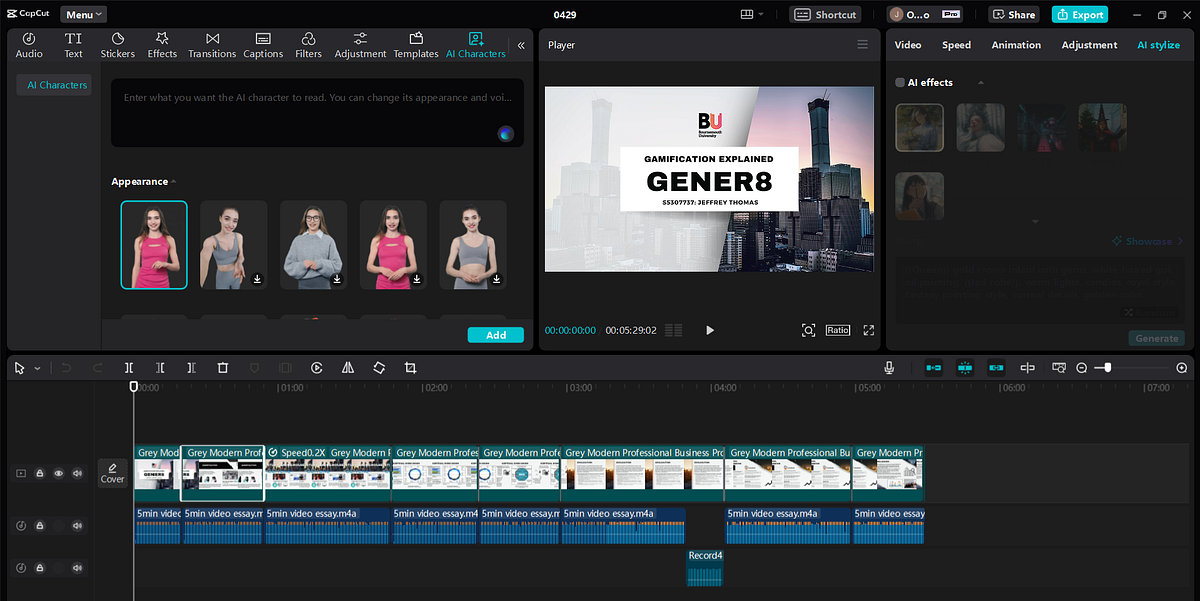Switch to the Animation tab

[1016, 44]
